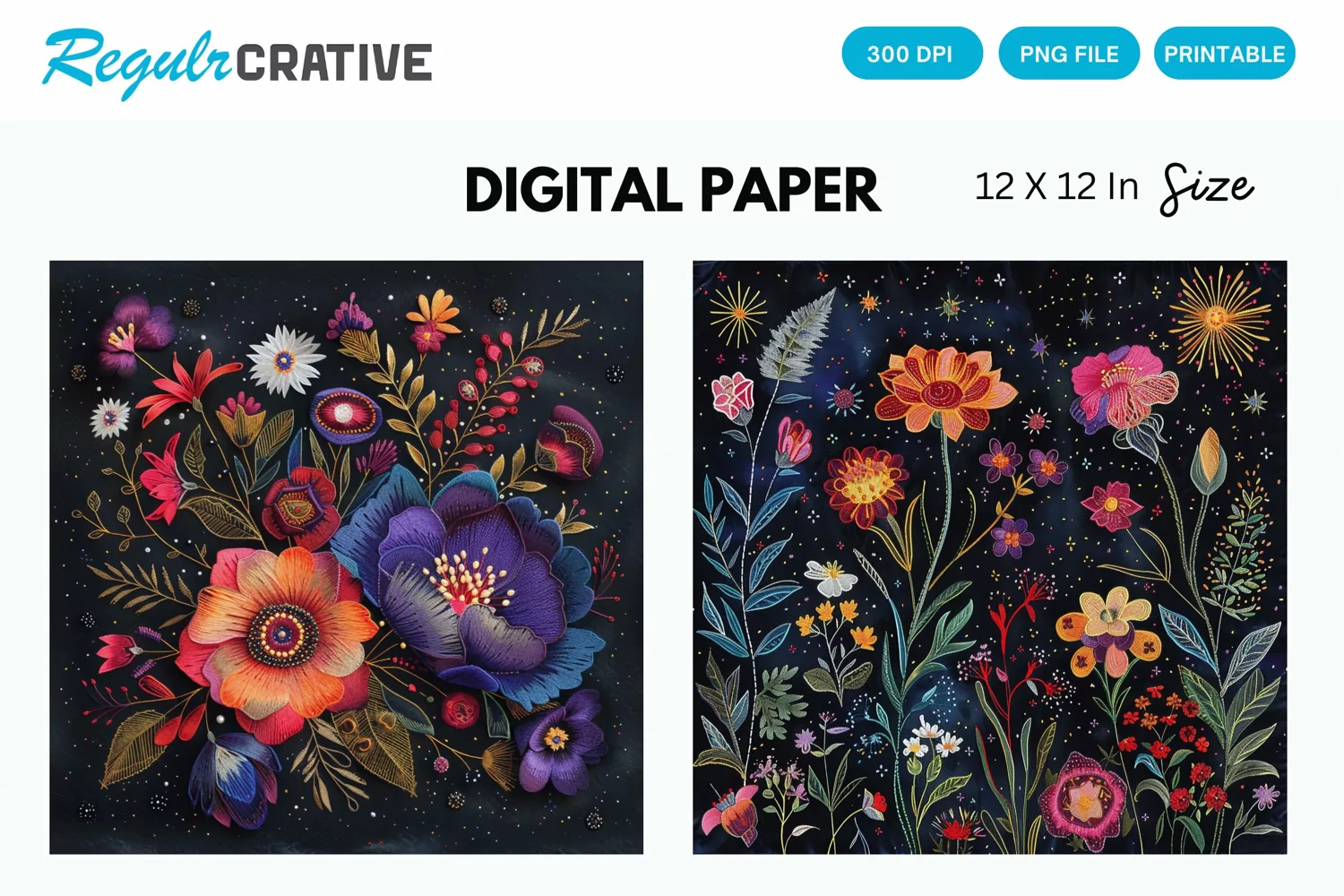The width and height of the screenshot is (1344, 896).
Task: Click the small purple pansy bottom left paper
Action: [x=559, y=741]
